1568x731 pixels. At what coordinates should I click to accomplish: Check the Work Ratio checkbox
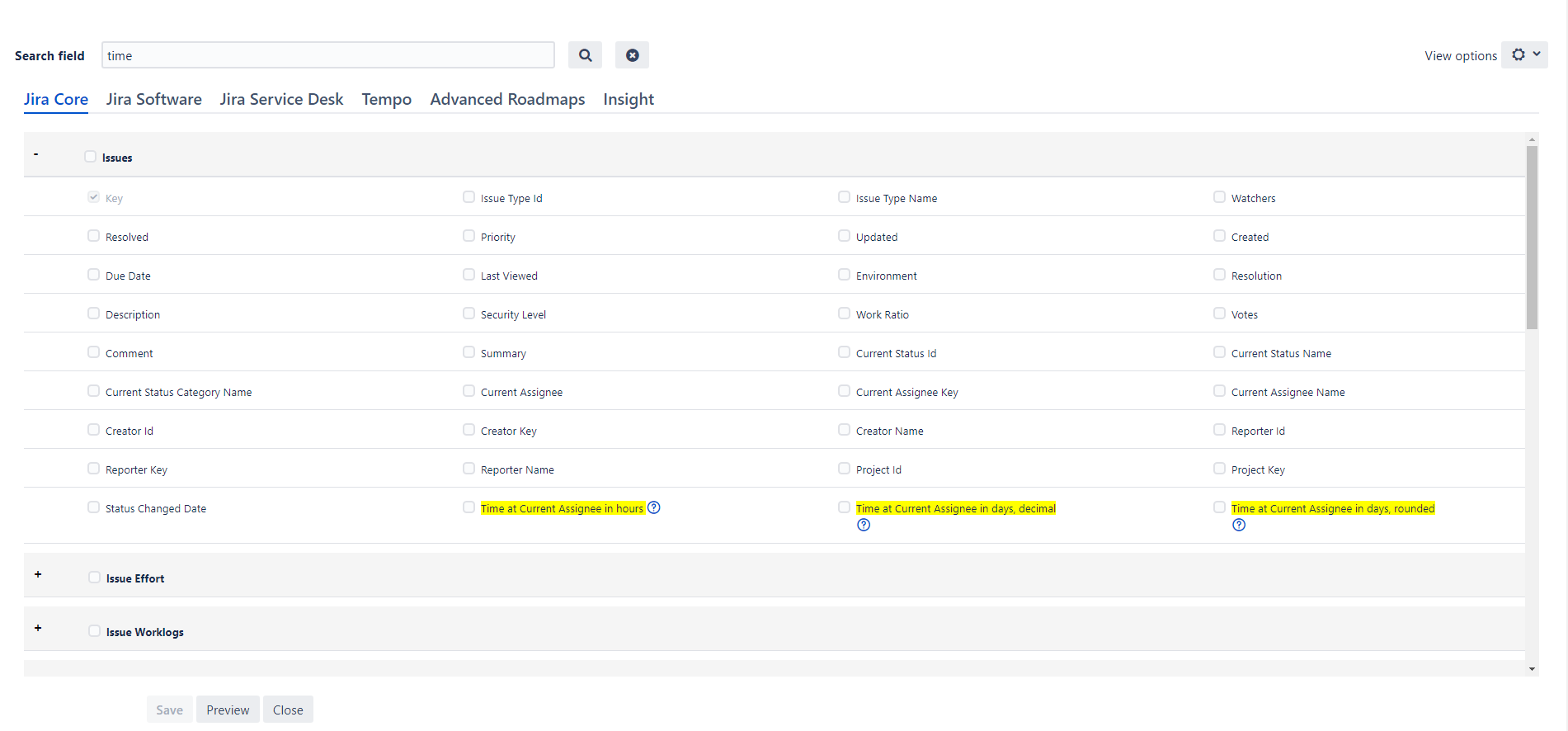click(845, 313)
